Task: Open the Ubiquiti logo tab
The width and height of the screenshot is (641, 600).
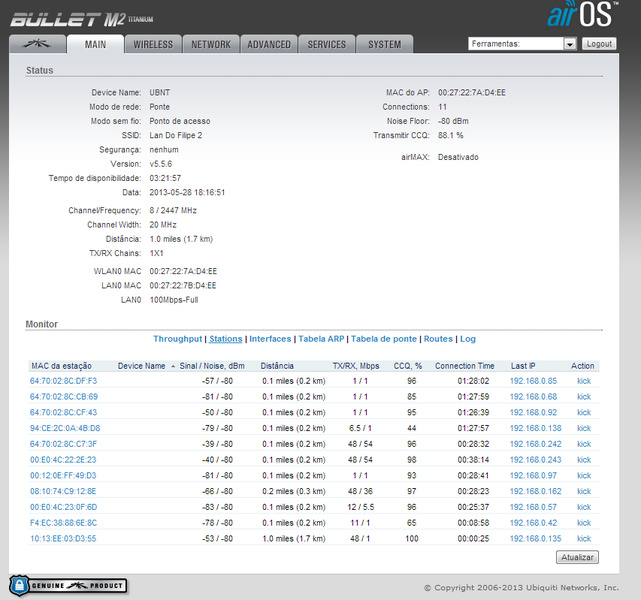Action: click(37, 44)
